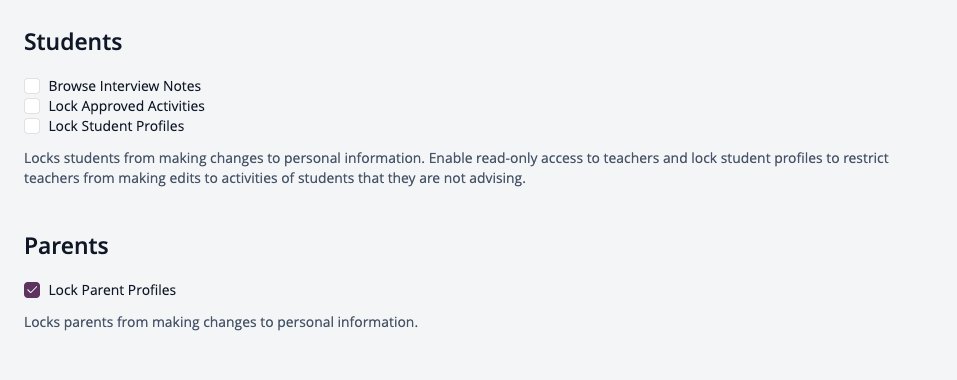Click the 'Lock Approved Activities' label text

tap(126, 107)
